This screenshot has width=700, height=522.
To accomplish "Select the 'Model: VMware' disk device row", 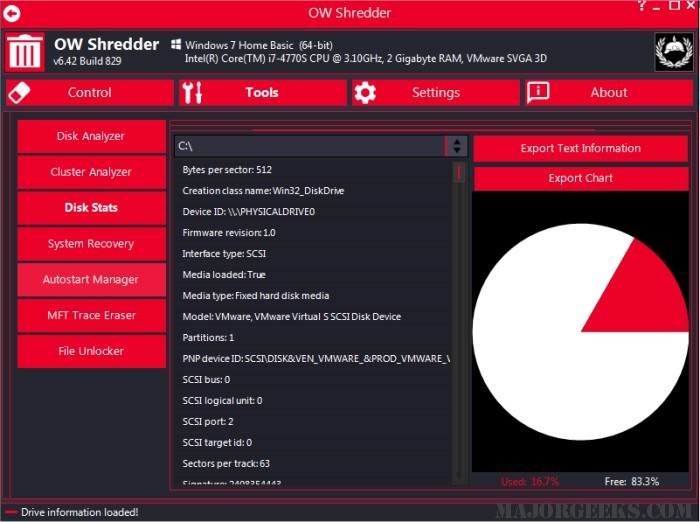I will click(x=312, y=317).
